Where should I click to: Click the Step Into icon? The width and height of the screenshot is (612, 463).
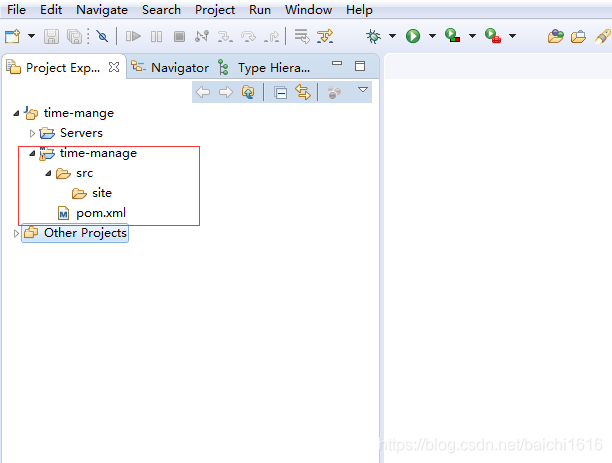point(225,36)
